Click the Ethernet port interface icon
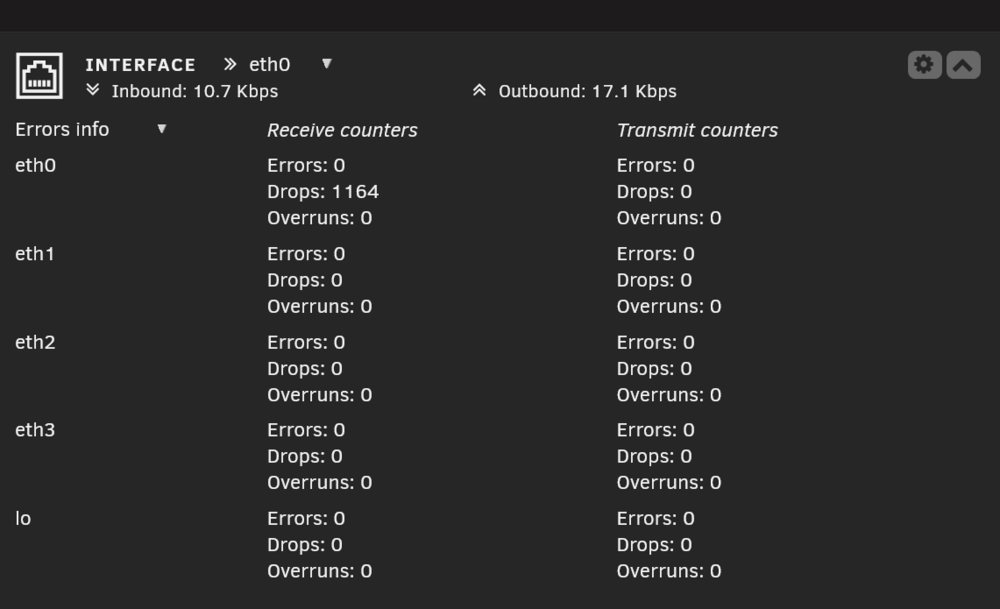The image size is (1000, 609). coord(39,76)
